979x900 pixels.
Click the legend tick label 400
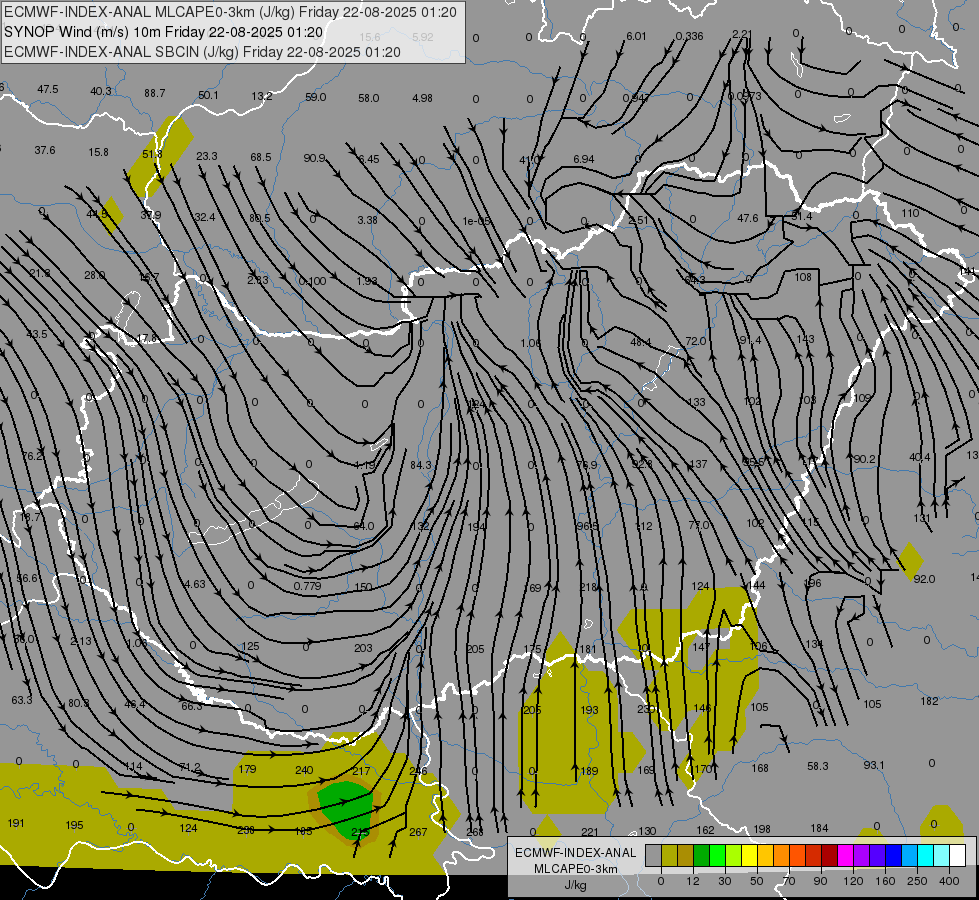click(x=948, y=881)
